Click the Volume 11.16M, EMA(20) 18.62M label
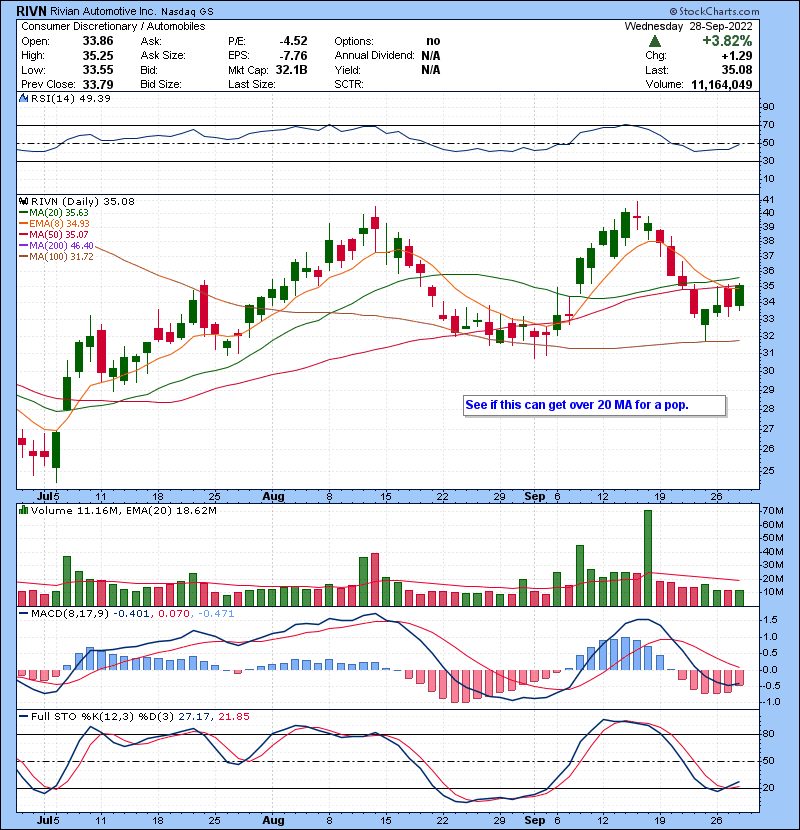The image size is (800, 830). (x=124, y=510)
